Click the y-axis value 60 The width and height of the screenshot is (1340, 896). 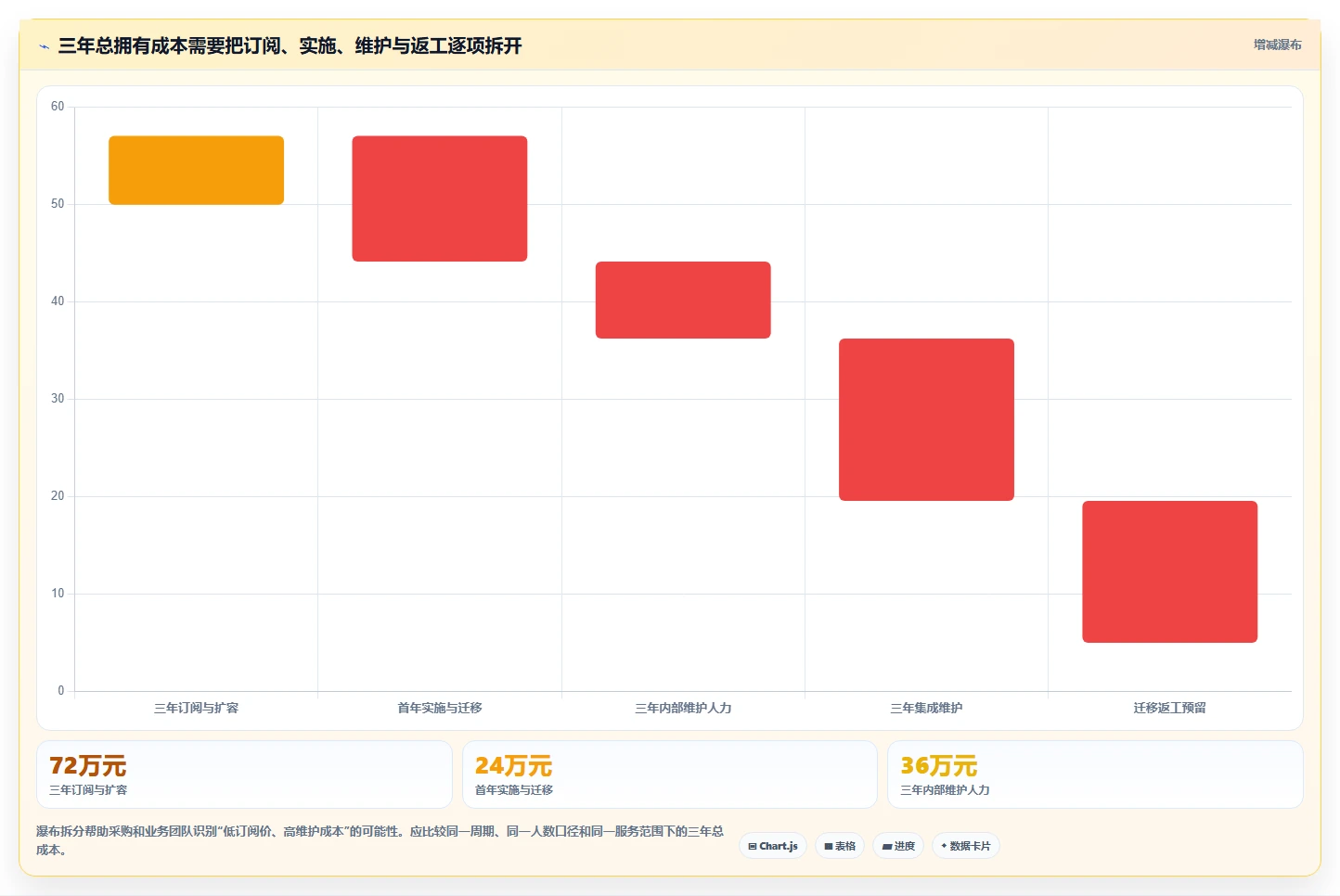tap(58, 107)
